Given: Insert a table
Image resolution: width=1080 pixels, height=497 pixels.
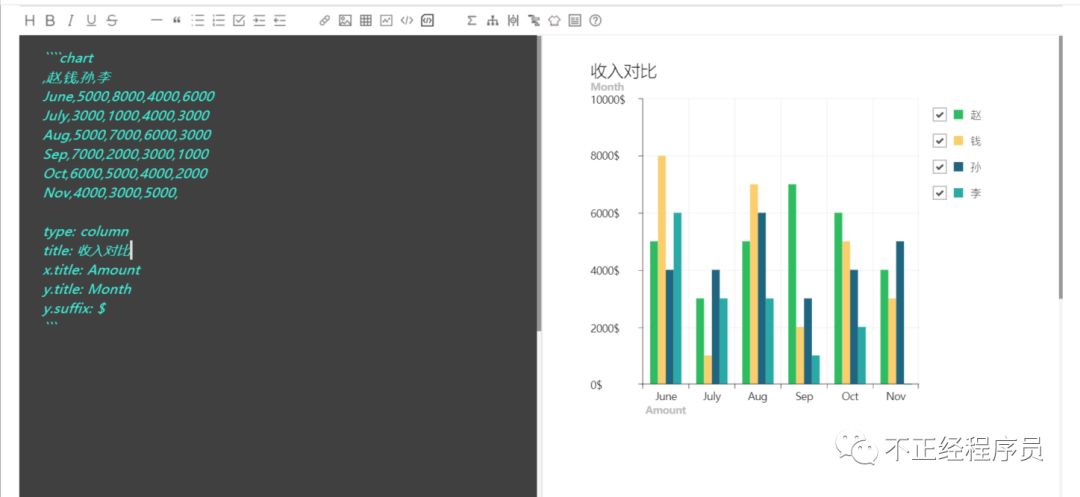Looking at the screenshot, I should pyautogui.click(x=366, y=21).
